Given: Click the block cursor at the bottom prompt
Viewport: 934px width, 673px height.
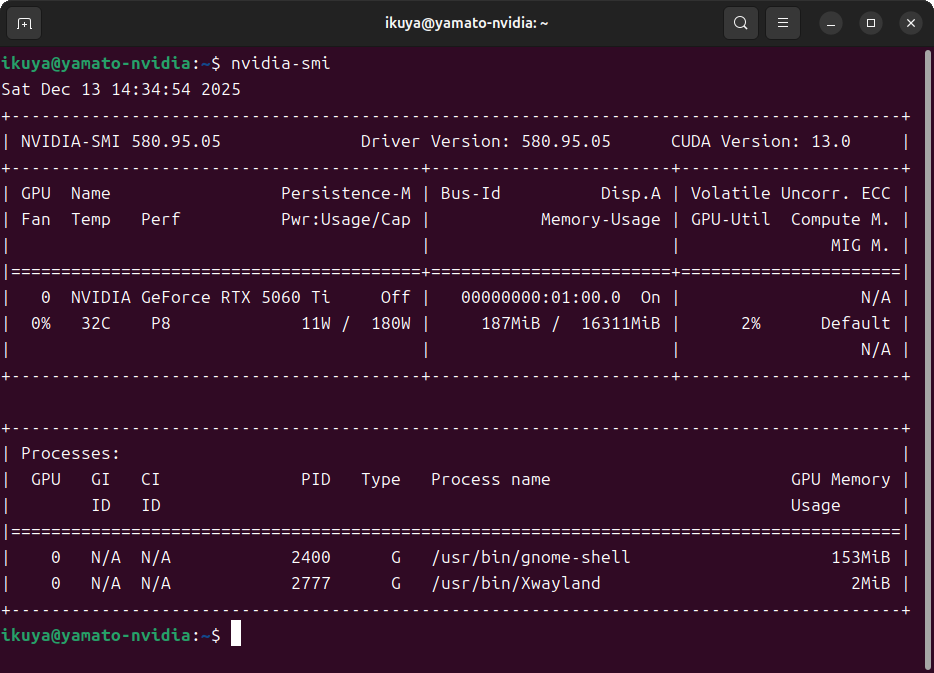Looking at the screenshot, I should [x=236, y=634].
